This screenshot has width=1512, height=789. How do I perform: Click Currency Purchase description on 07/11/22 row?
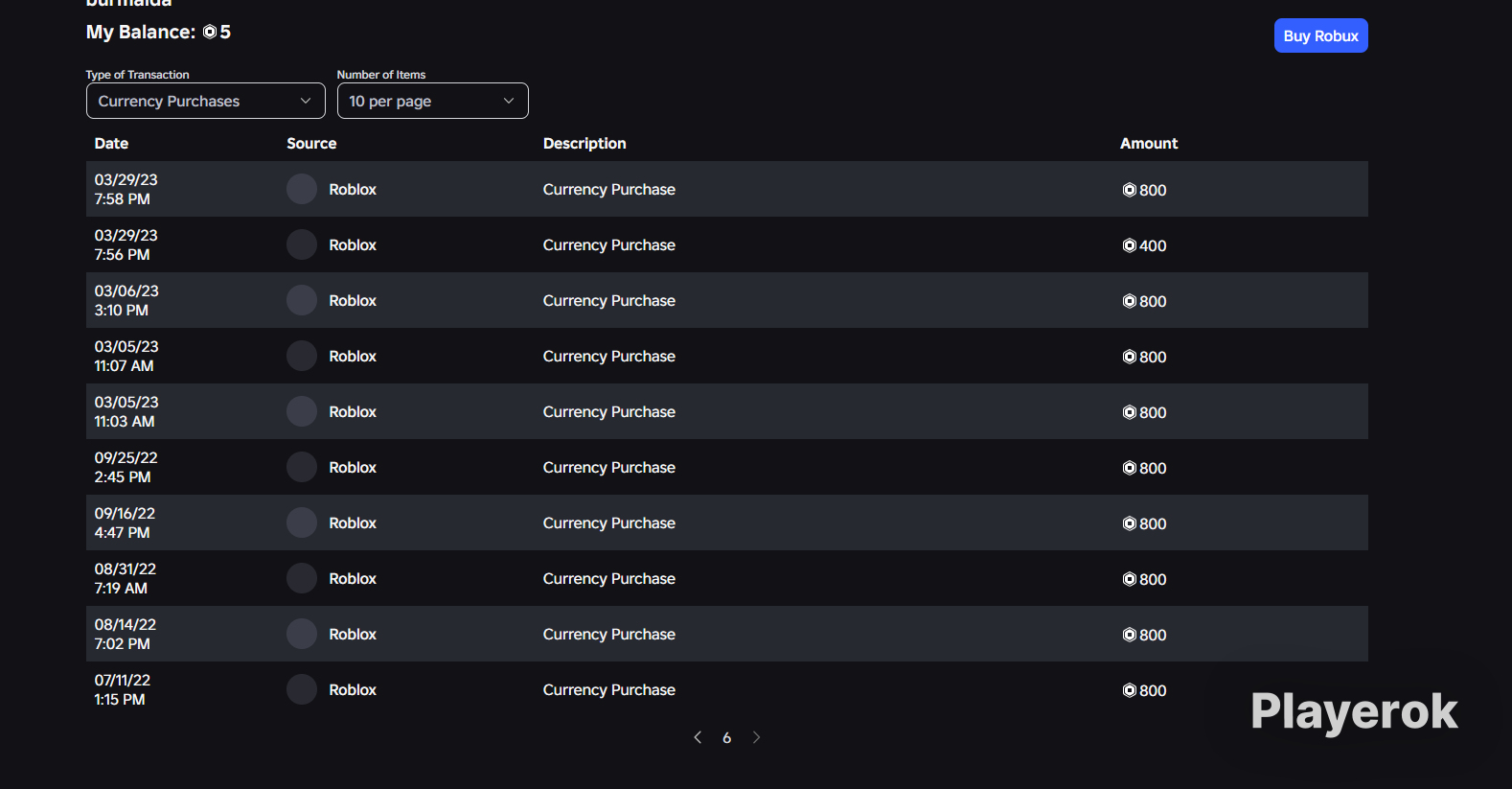pos(609,689)
